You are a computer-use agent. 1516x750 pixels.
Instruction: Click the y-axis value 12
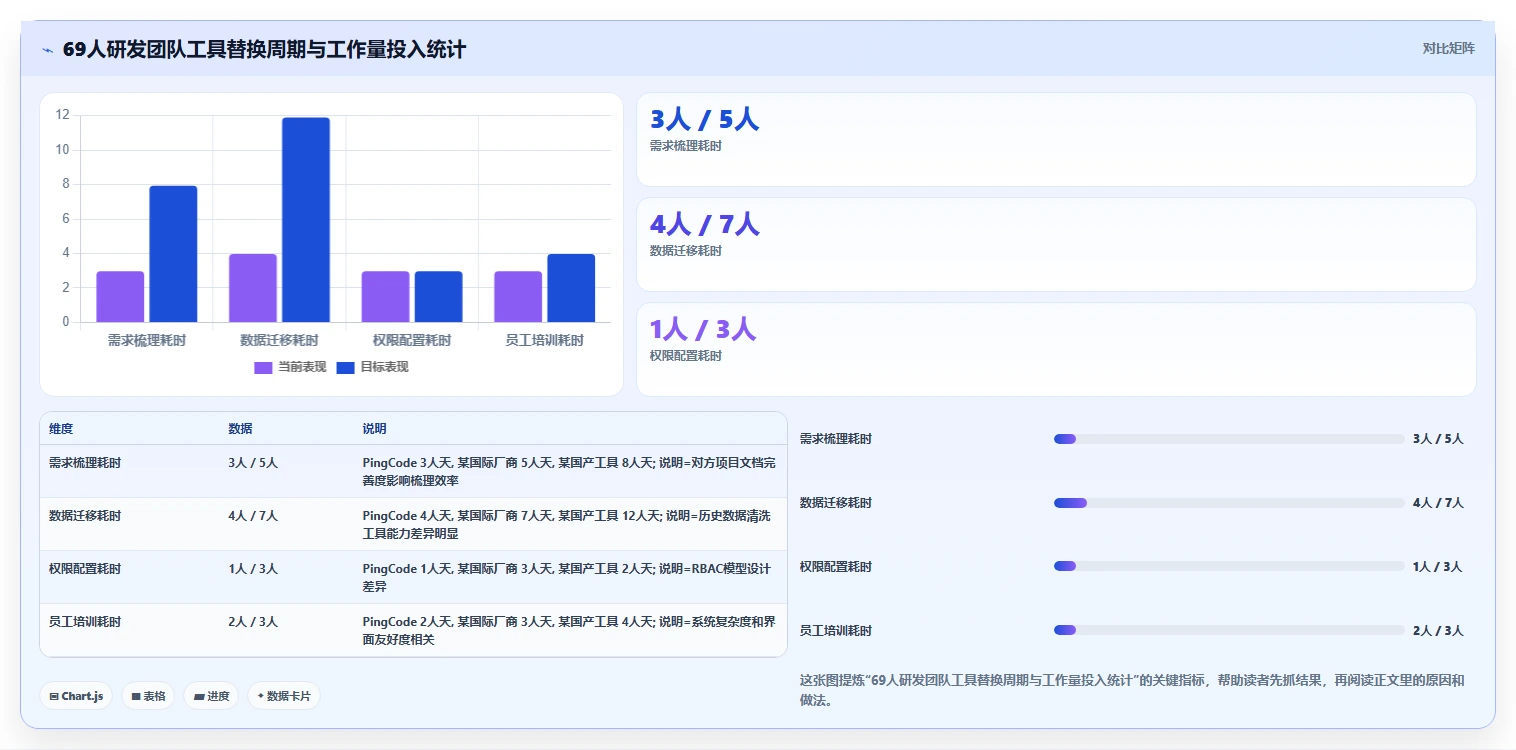tap(63, 115)
